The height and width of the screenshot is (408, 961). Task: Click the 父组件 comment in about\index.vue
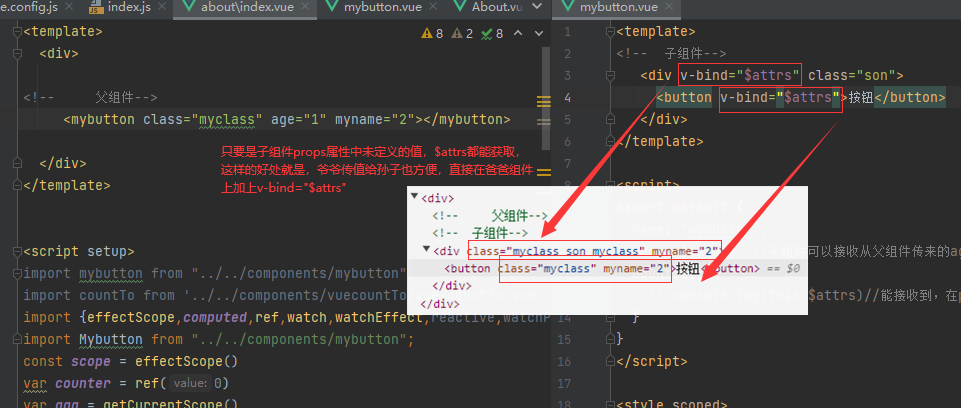91,97
